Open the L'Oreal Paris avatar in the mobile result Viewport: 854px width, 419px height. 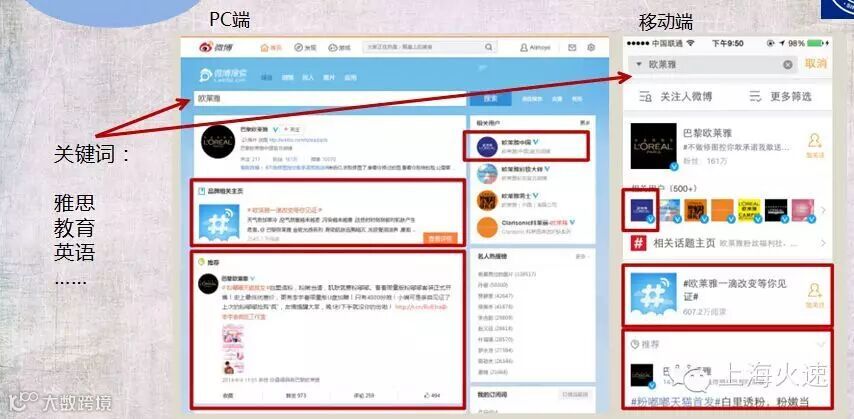pyautogui.click(x=654, y=145)
